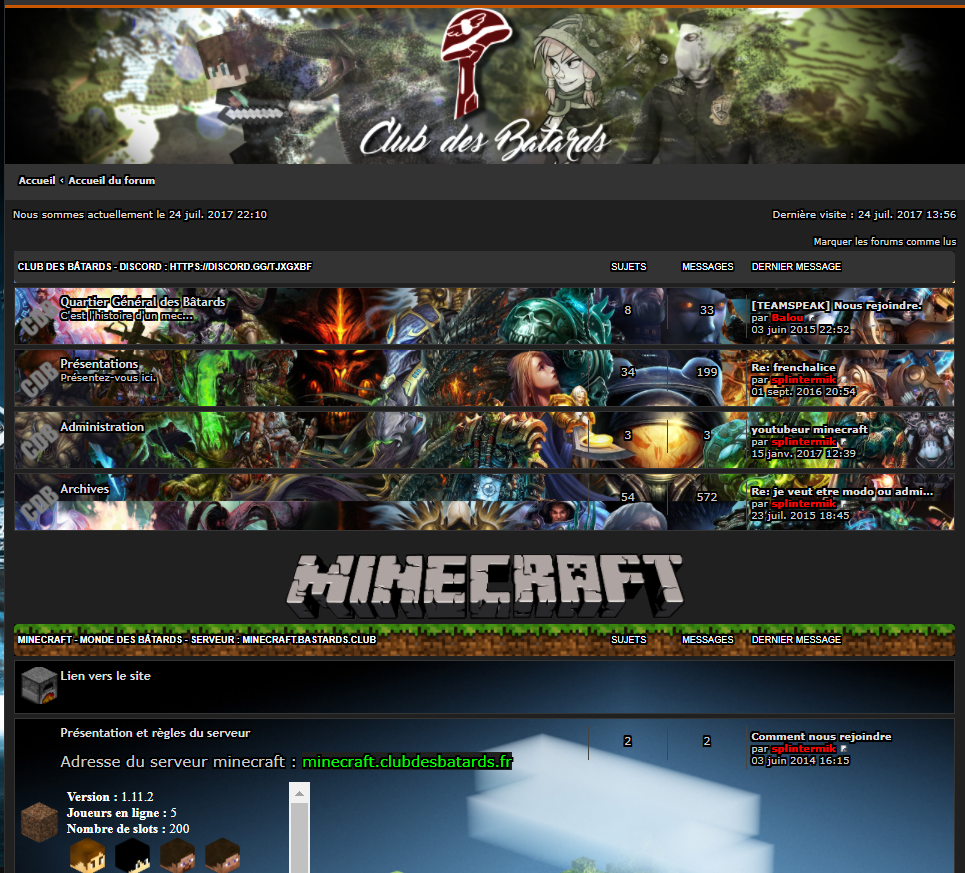
Task: Click the 23 juil. 2015 18:45 date
Action: [800, 516]
